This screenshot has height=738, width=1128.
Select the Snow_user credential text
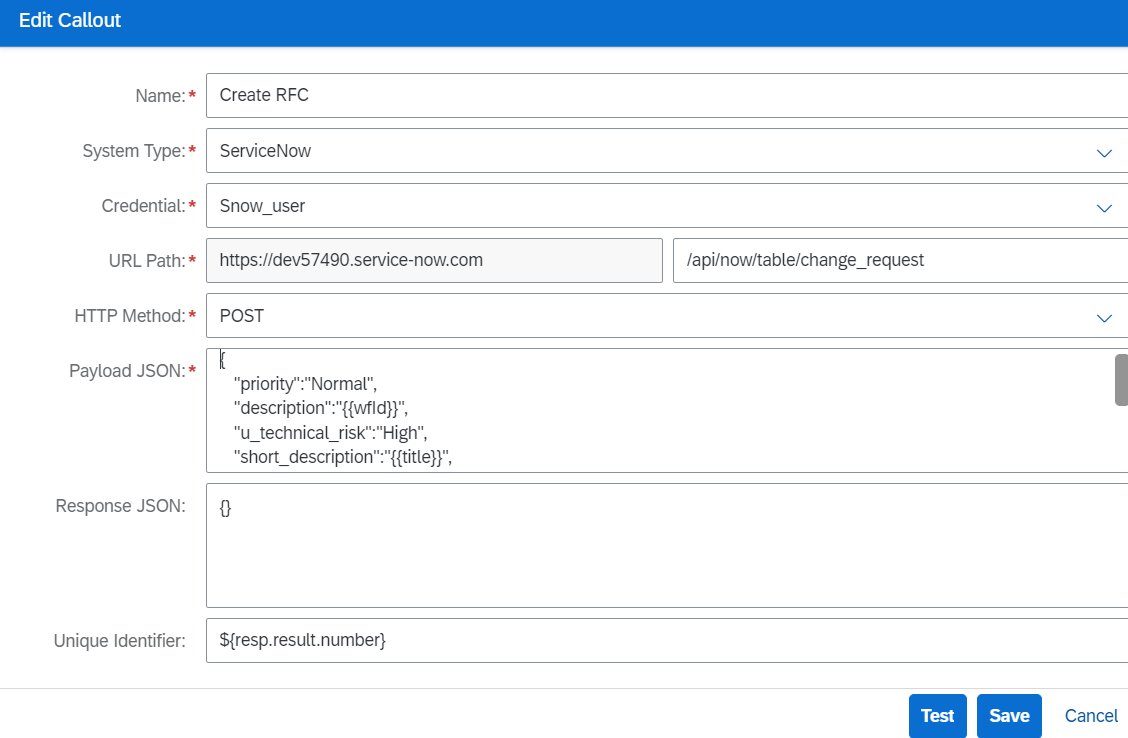(262, 206)
